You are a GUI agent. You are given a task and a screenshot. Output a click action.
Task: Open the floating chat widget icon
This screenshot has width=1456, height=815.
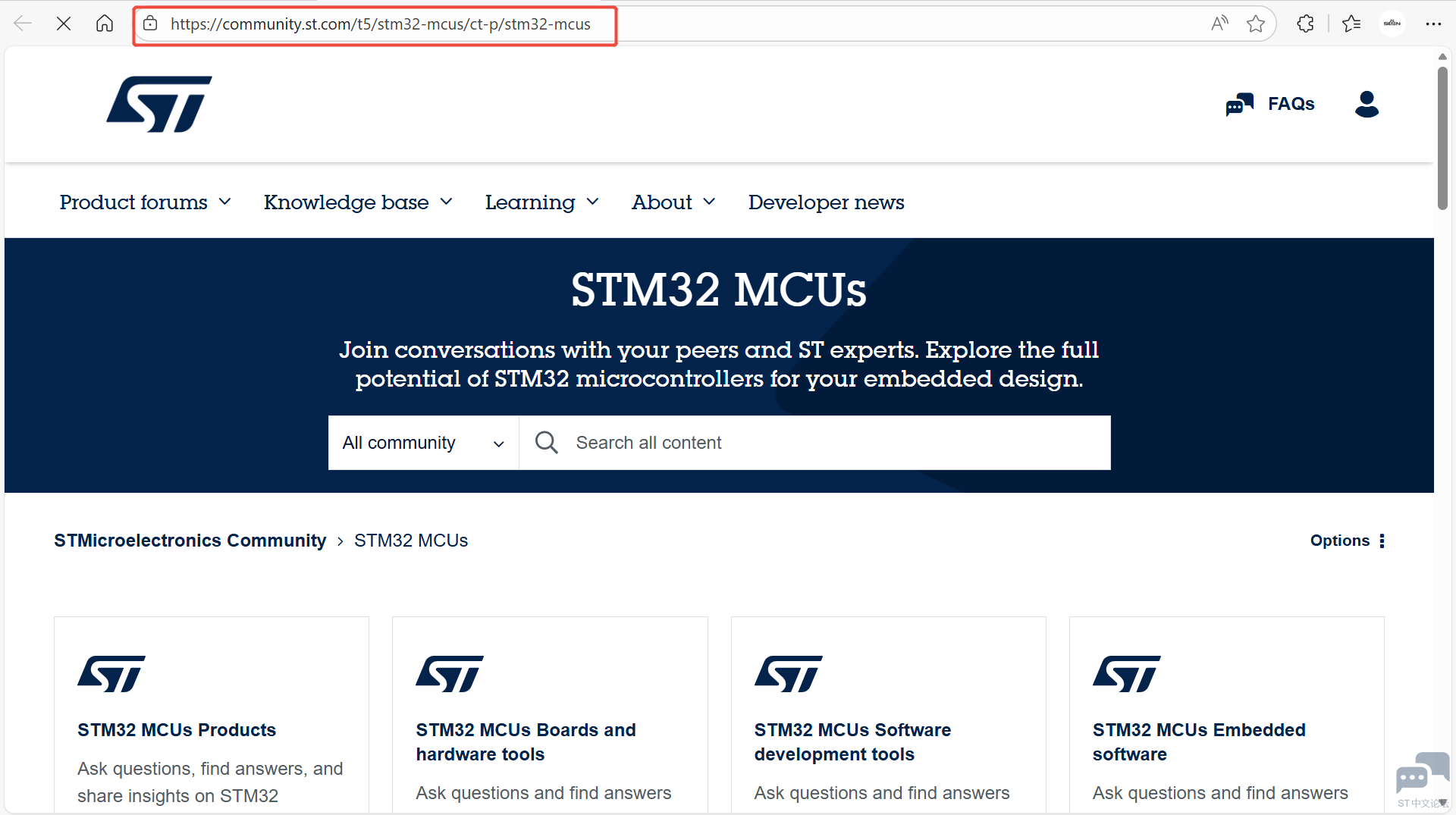[1423, 775]
